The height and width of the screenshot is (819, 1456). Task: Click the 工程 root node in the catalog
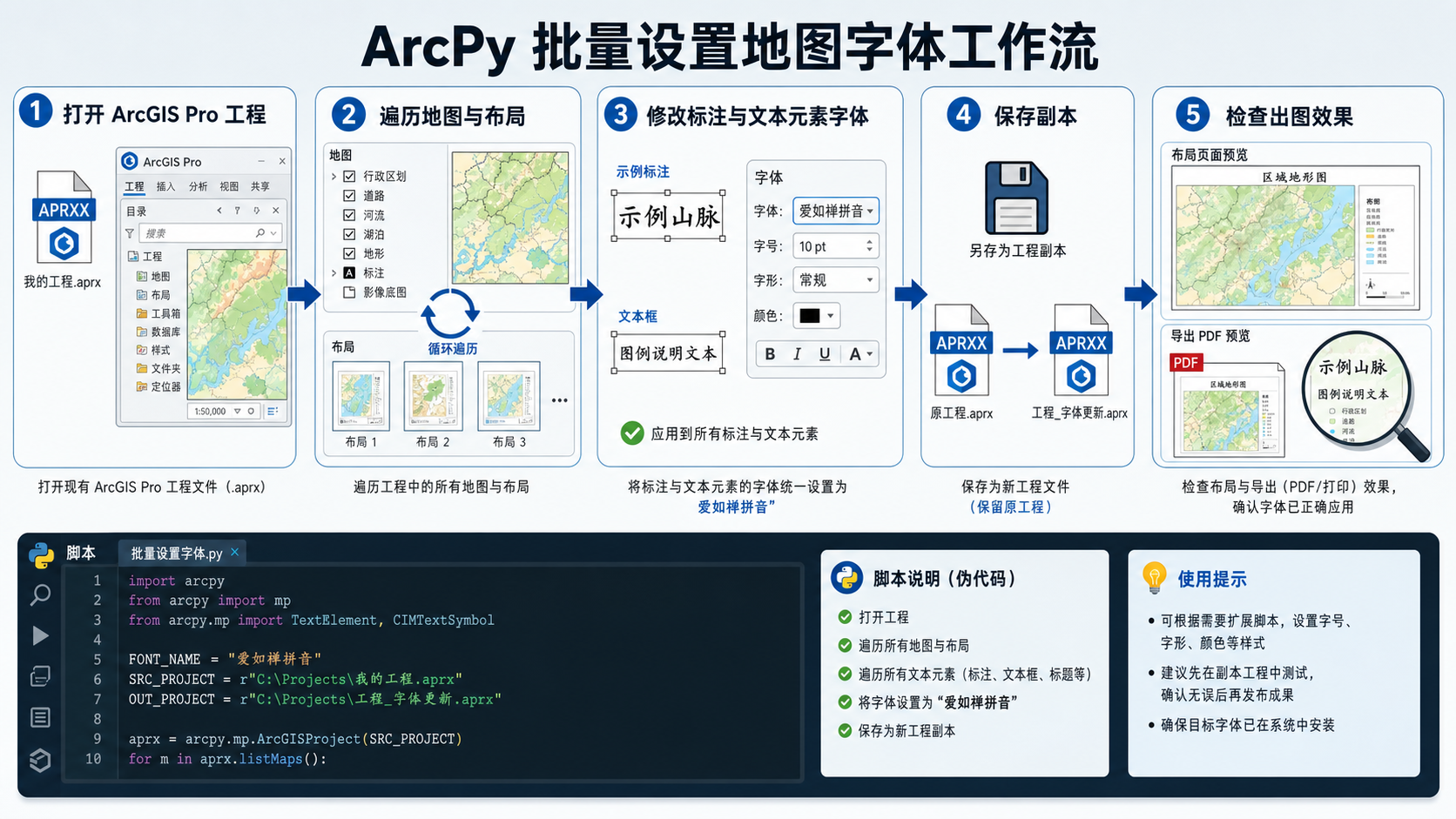[x=145, y=256]
